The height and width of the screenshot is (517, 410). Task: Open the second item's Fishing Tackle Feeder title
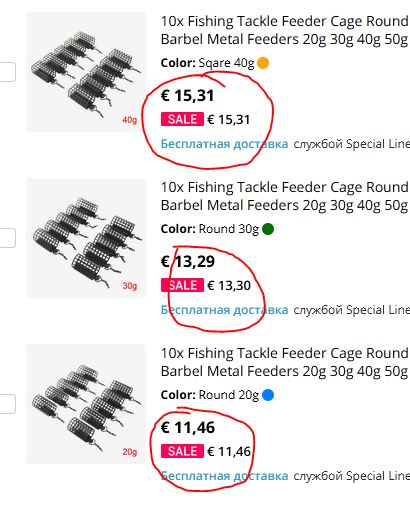tap(285, 196)
